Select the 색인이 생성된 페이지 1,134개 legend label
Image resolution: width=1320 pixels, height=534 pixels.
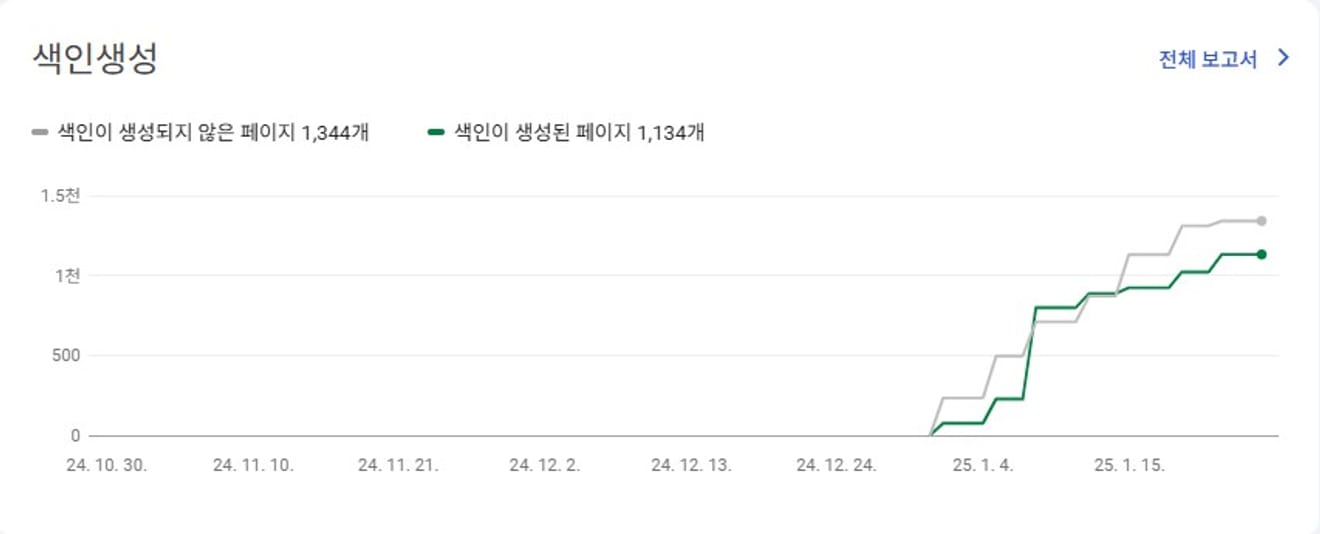pyautogui.click(x=579, y=132)
